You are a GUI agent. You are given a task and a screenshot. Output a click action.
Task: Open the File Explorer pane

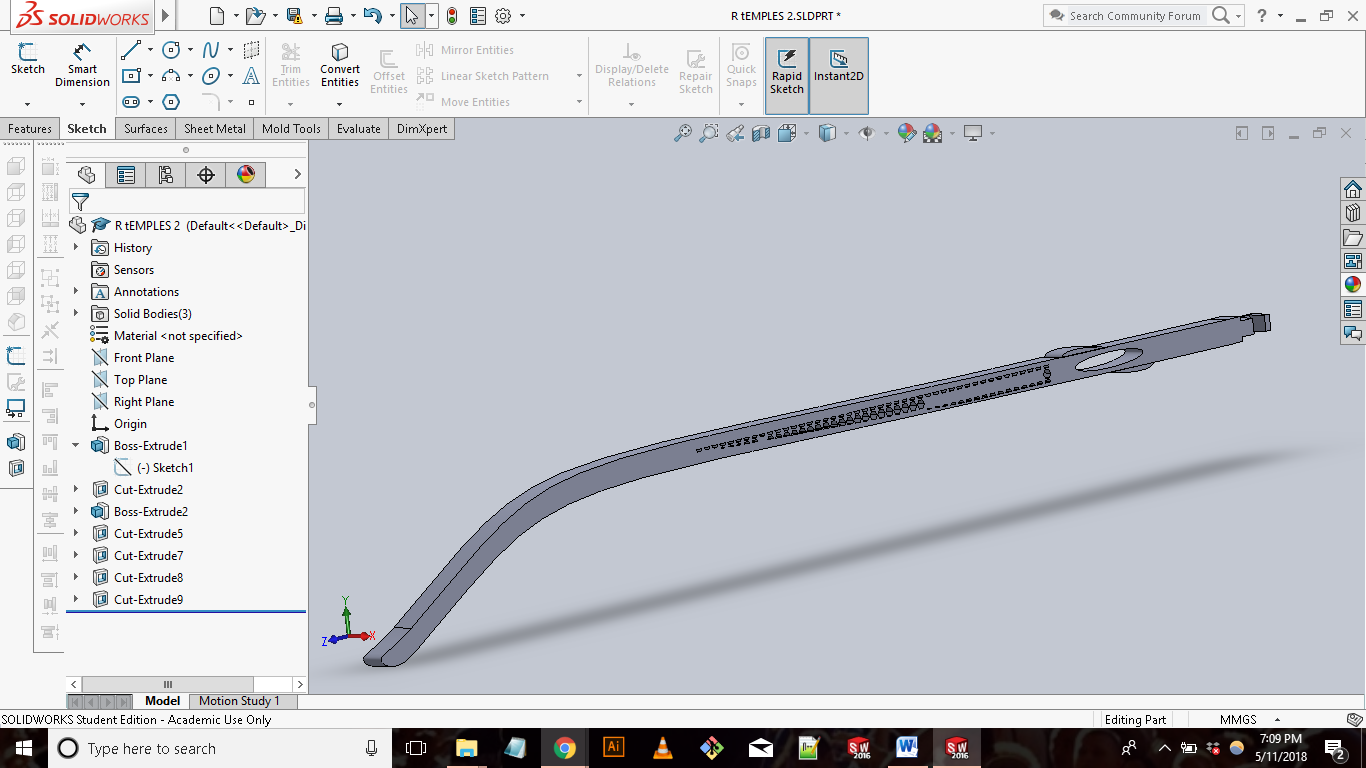coord(1353,237)
